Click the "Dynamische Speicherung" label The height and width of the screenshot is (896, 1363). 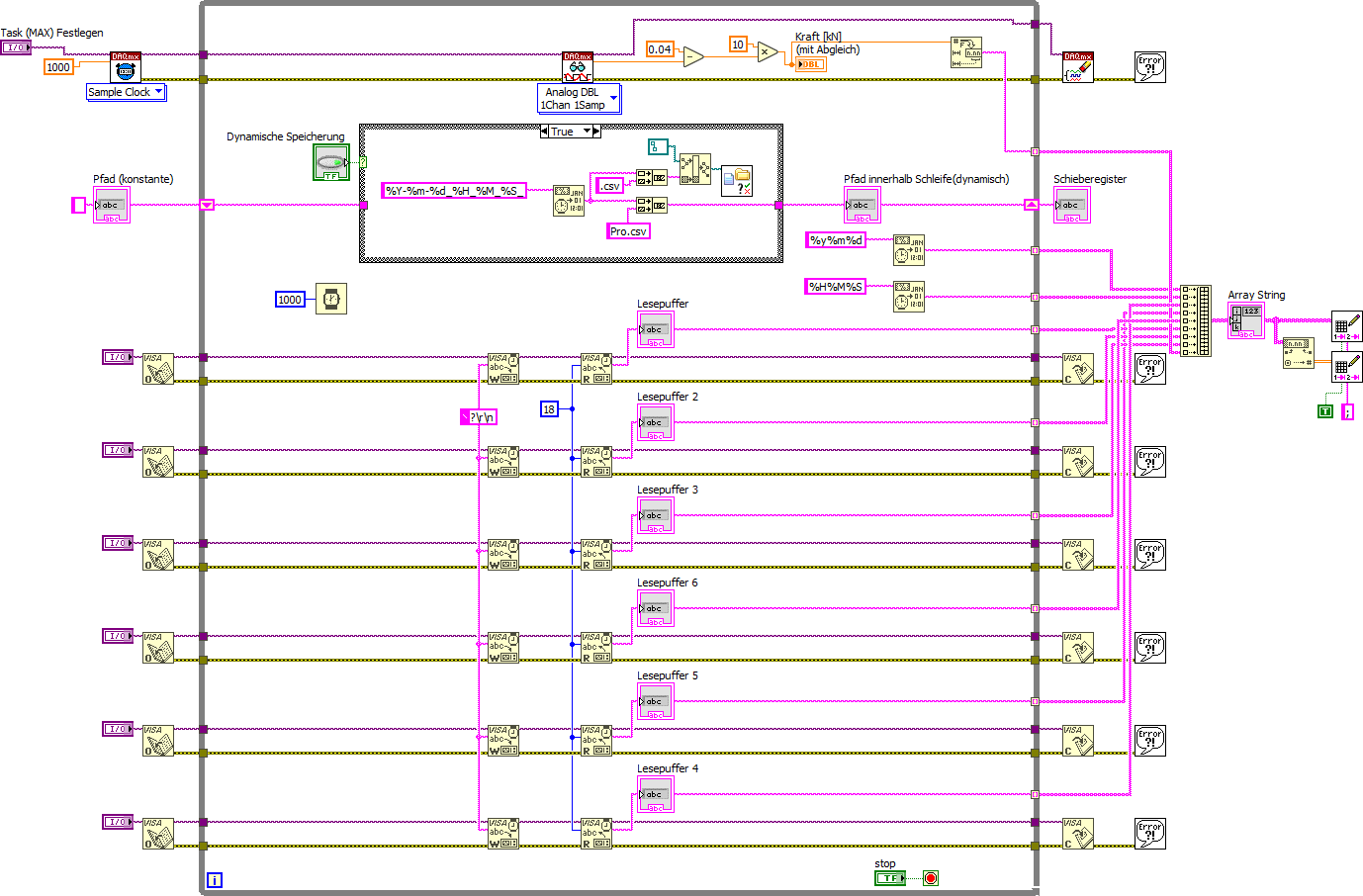pos(286,136)
